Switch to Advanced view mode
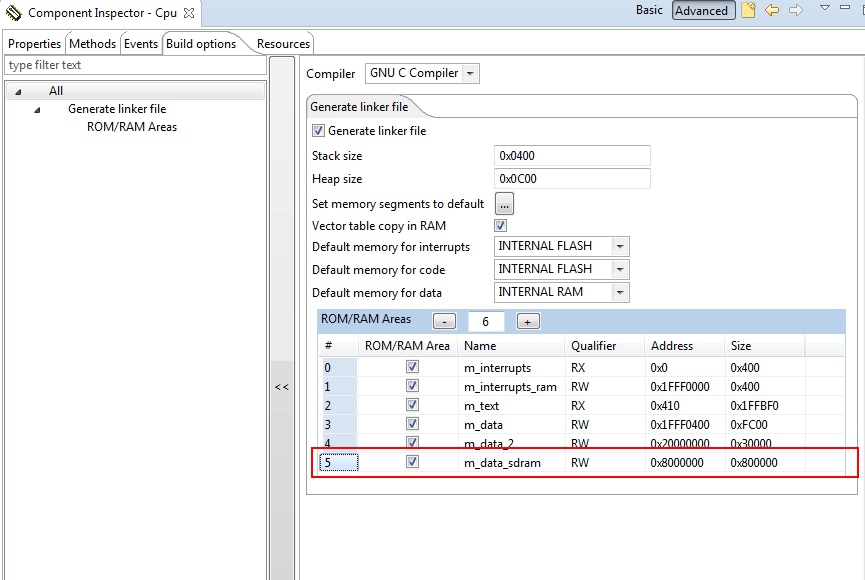 [x=703, y=10]
